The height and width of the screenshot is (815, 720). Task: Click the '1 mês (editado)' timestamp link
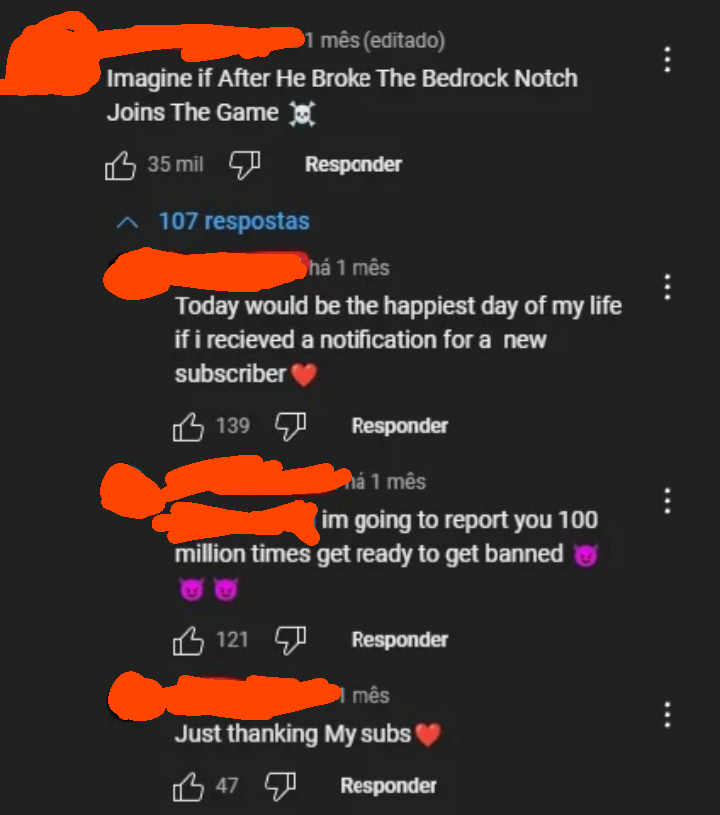375,41
